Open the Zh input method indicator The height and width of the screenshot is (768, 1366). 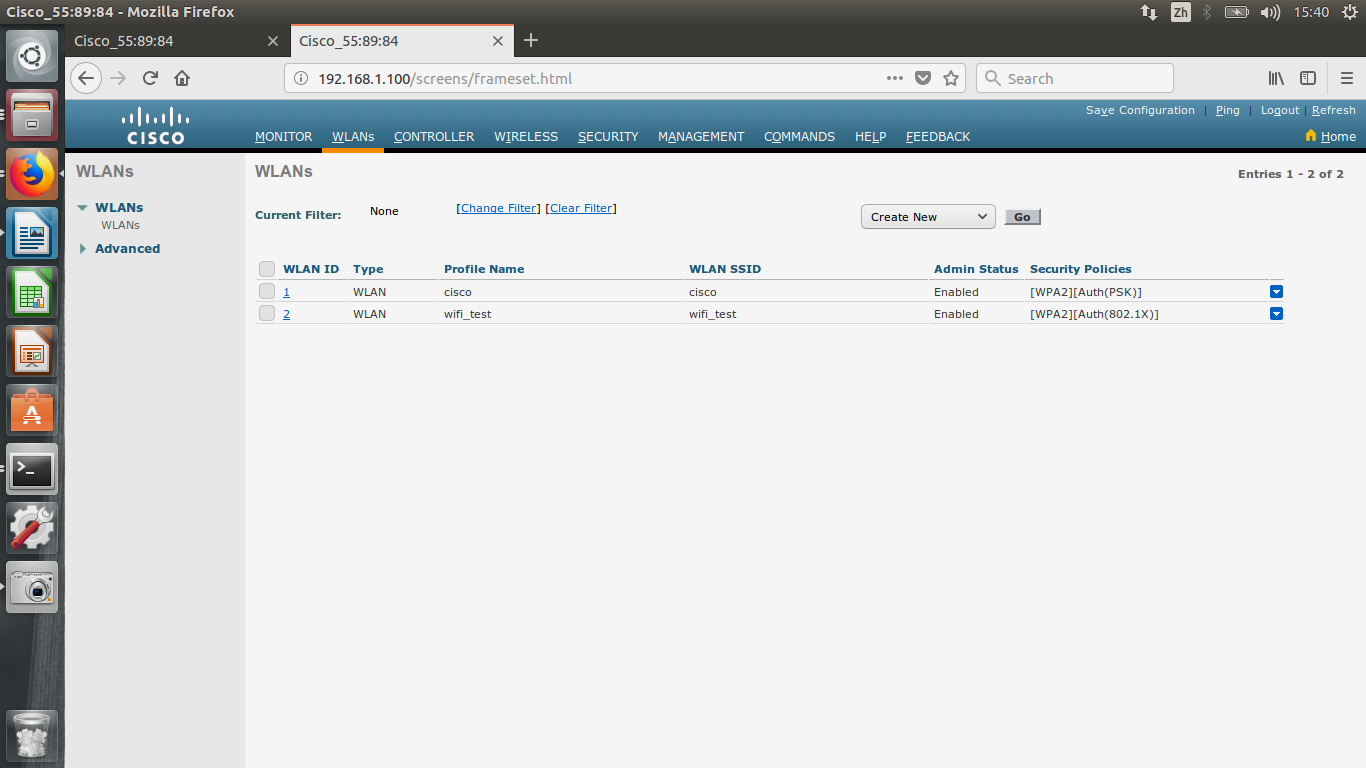(x=1181, y=12)
